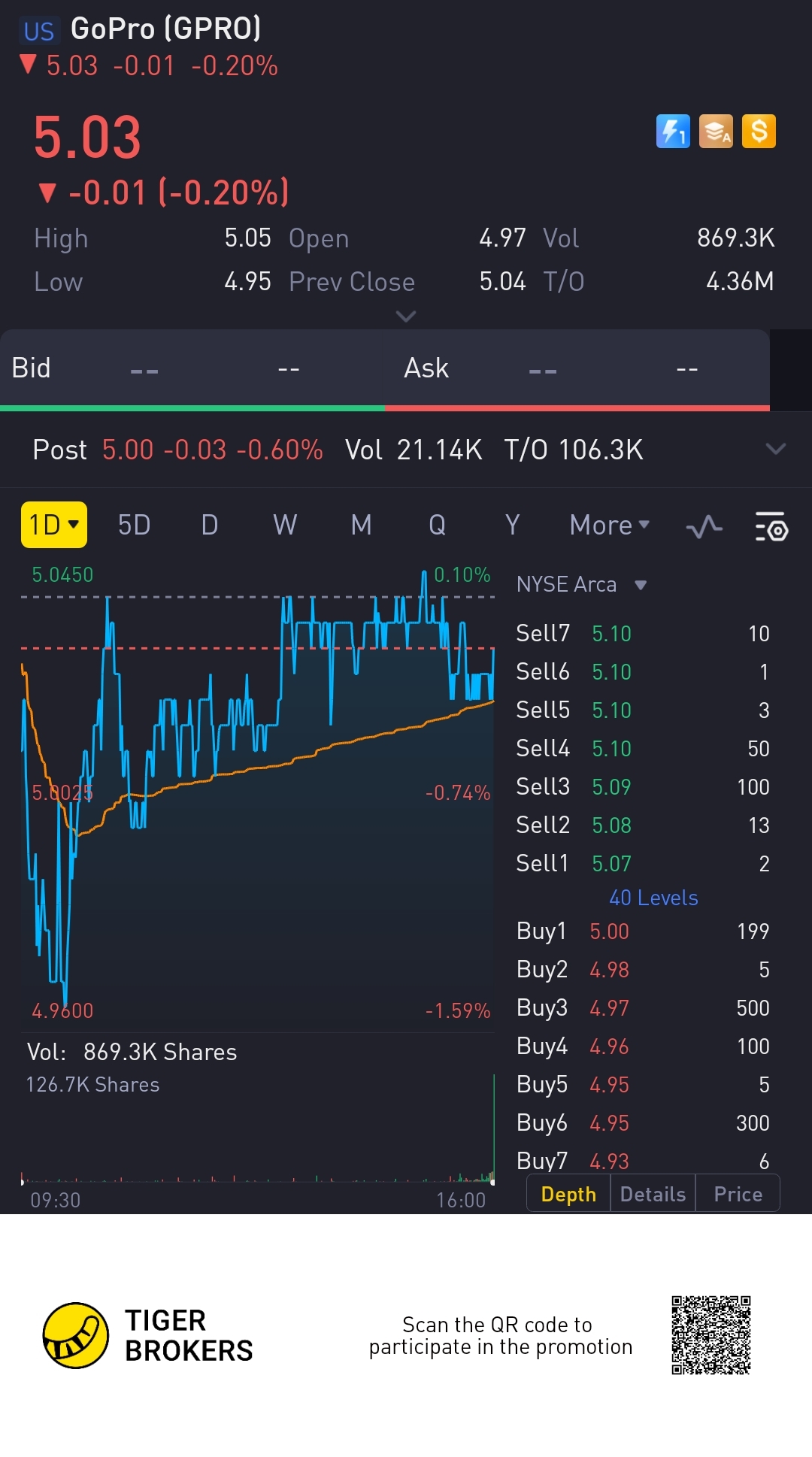Tap the Sell4 order book row

pos(643,748)
